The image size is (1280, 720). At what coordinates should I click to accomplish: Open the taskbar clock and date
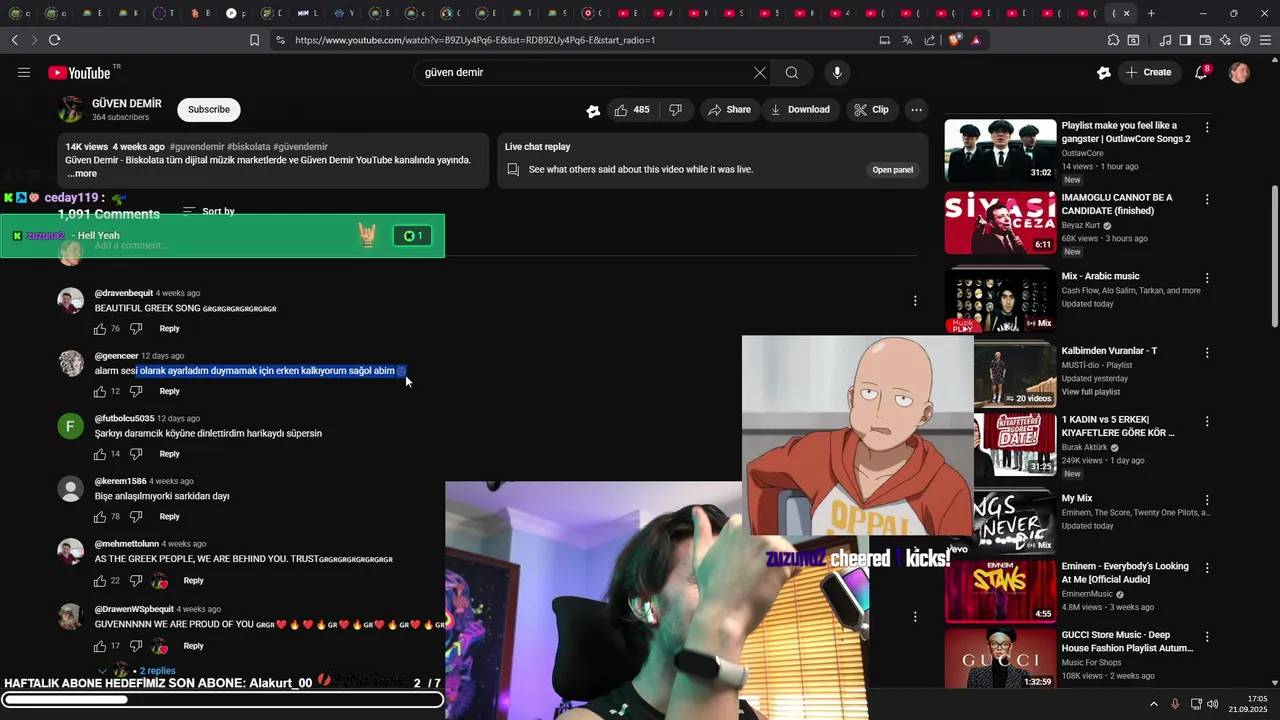pos(1248,704)
